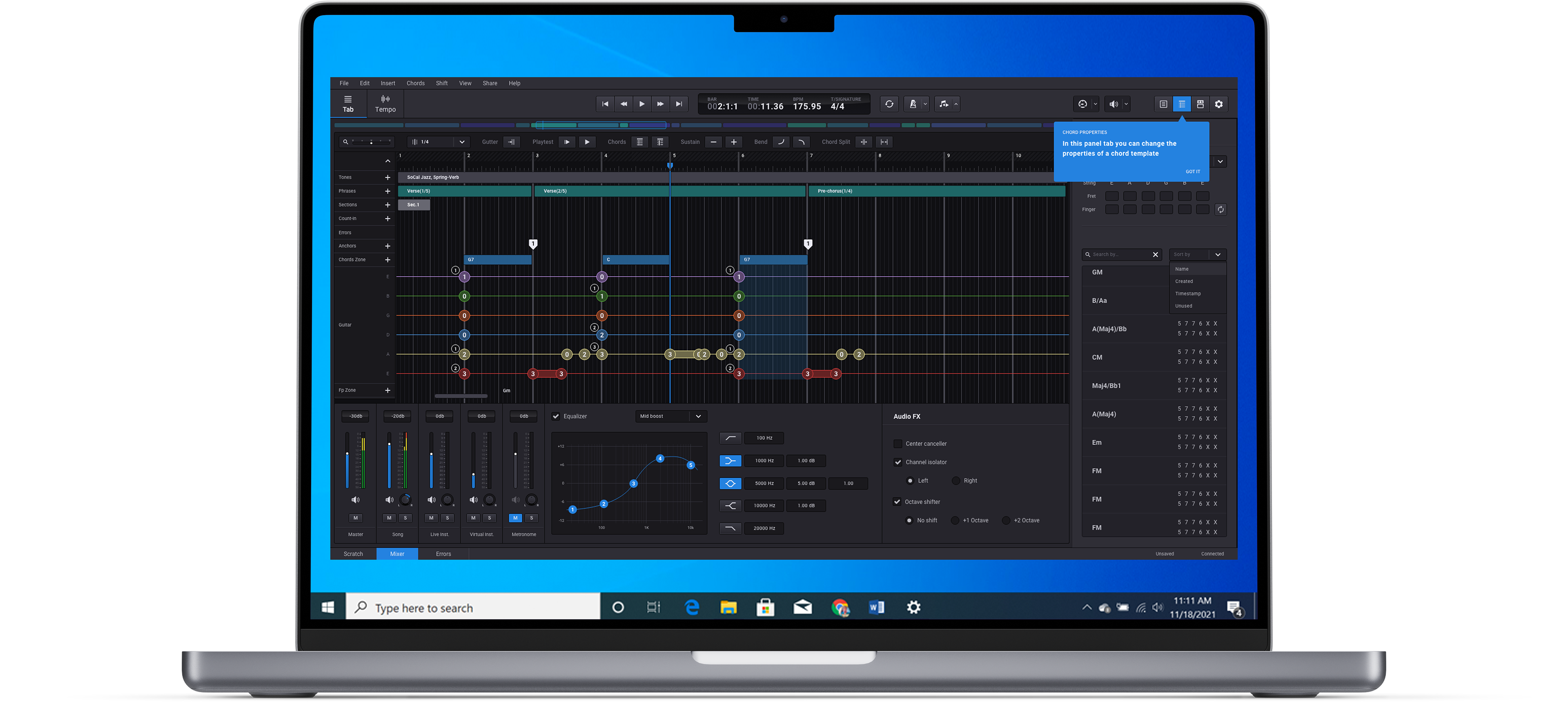Add a new Anchors entry

tap(388, 246)
